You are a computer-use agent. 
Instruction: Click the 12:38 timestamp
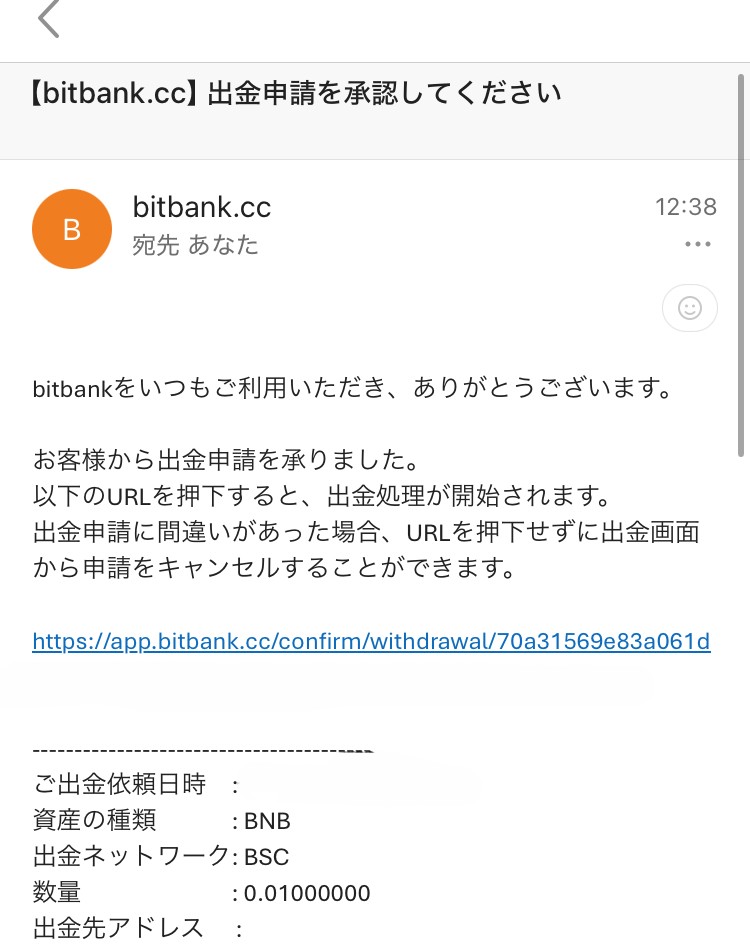pos(685,207)
